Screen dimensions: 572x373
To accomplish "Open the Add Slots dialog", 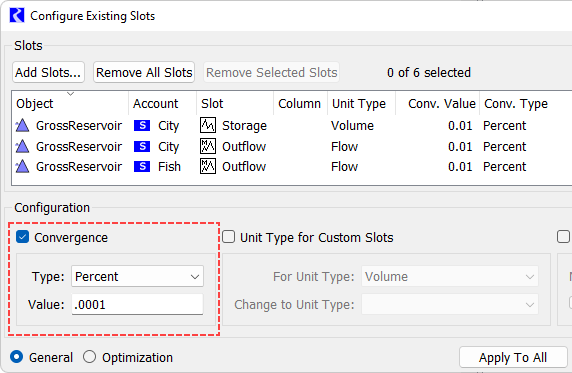I will point(49,72).
